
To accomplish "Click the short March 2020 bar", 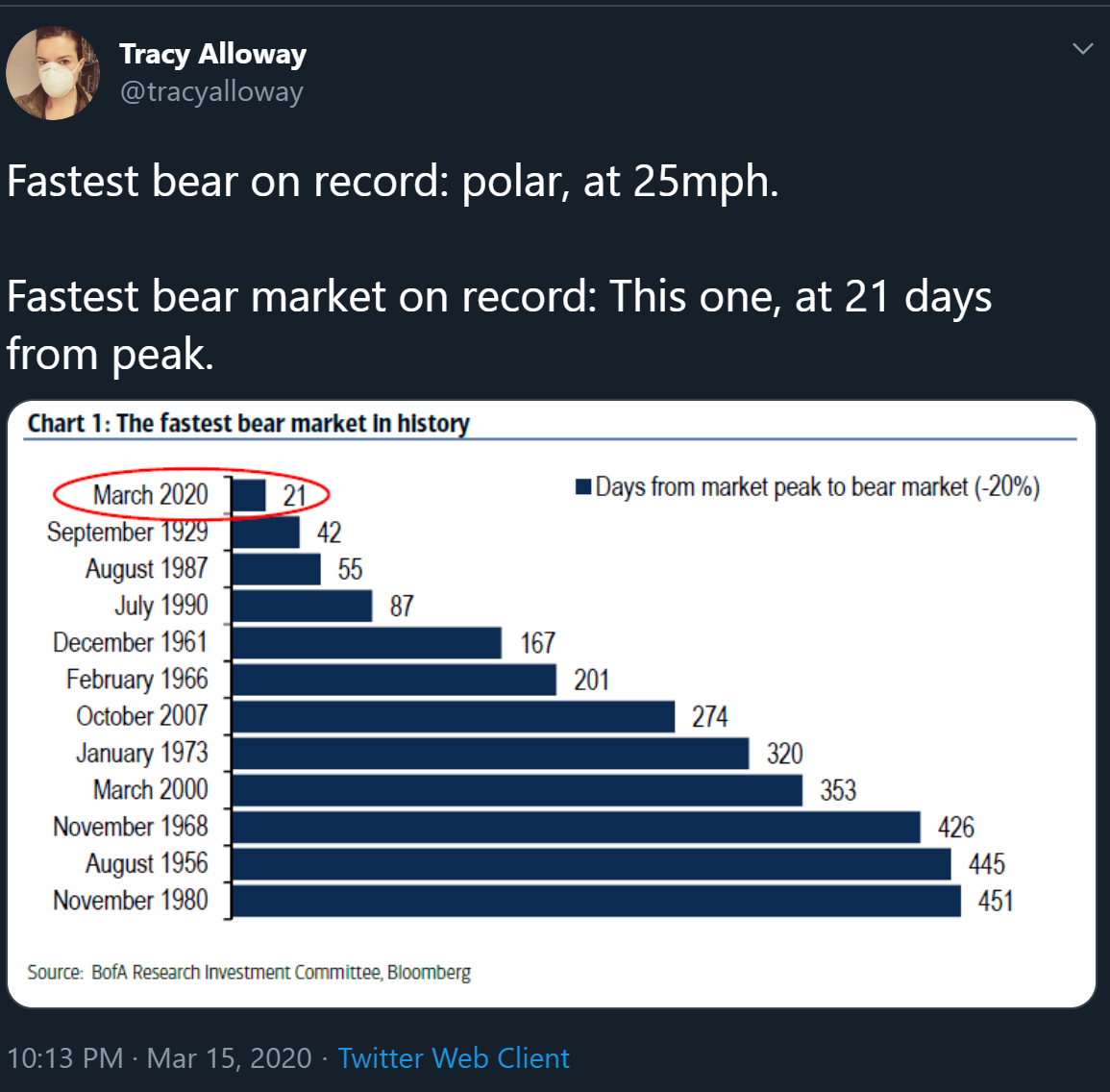I will (x=249, y=496).
